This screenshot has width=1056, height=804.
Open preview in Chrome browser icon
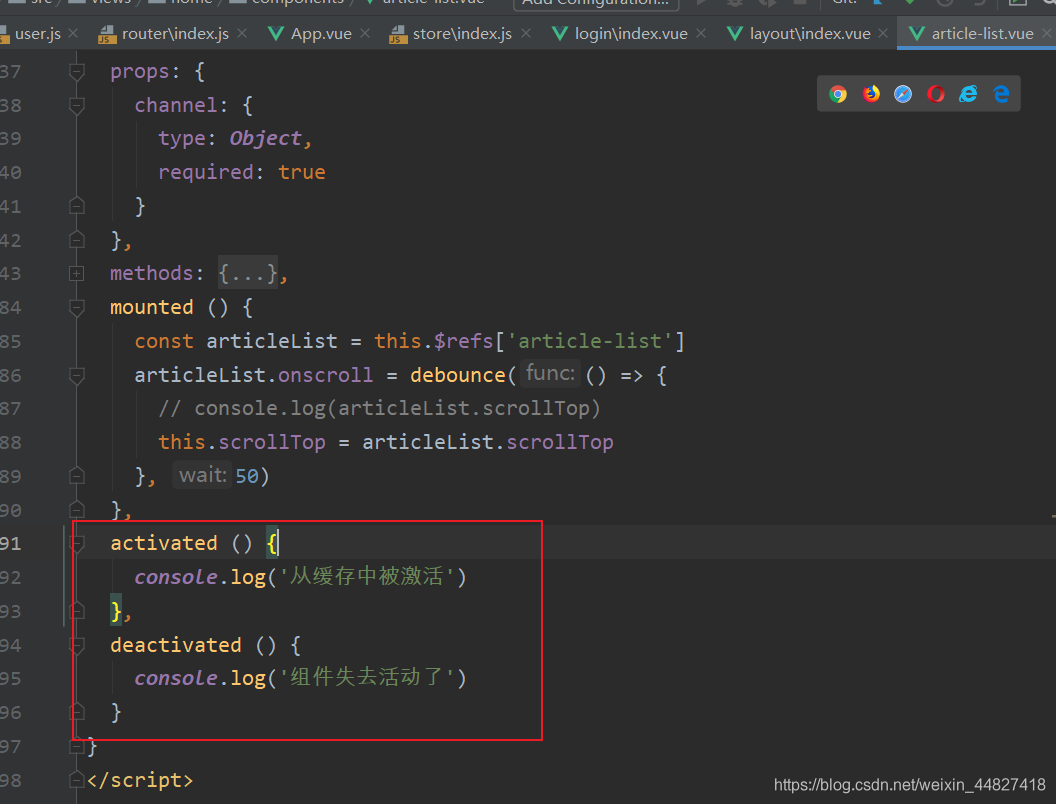[838, 94]
